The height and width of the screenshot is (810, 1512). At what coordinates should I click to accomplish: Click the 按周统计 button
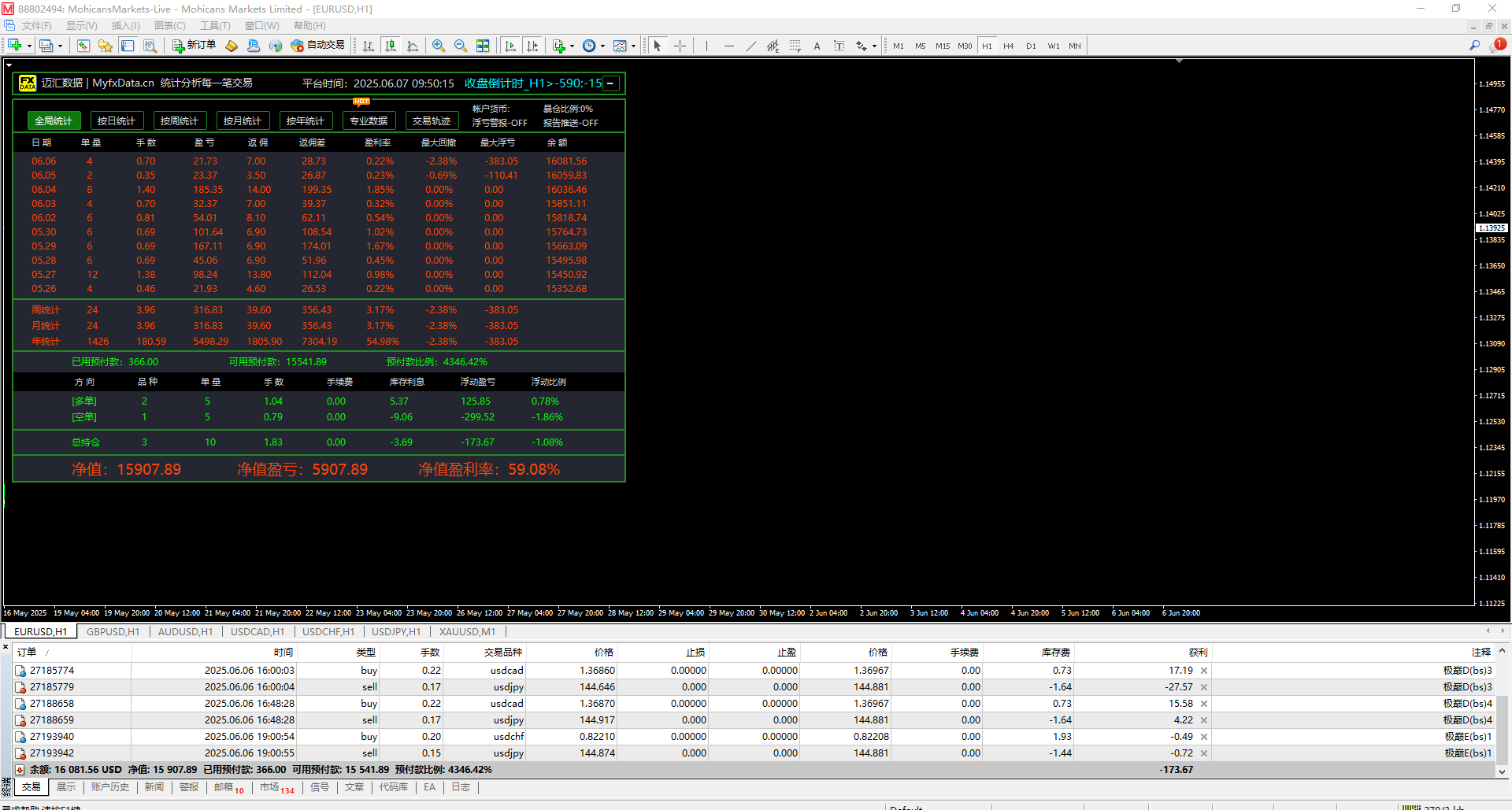click(x=179, y=120)
